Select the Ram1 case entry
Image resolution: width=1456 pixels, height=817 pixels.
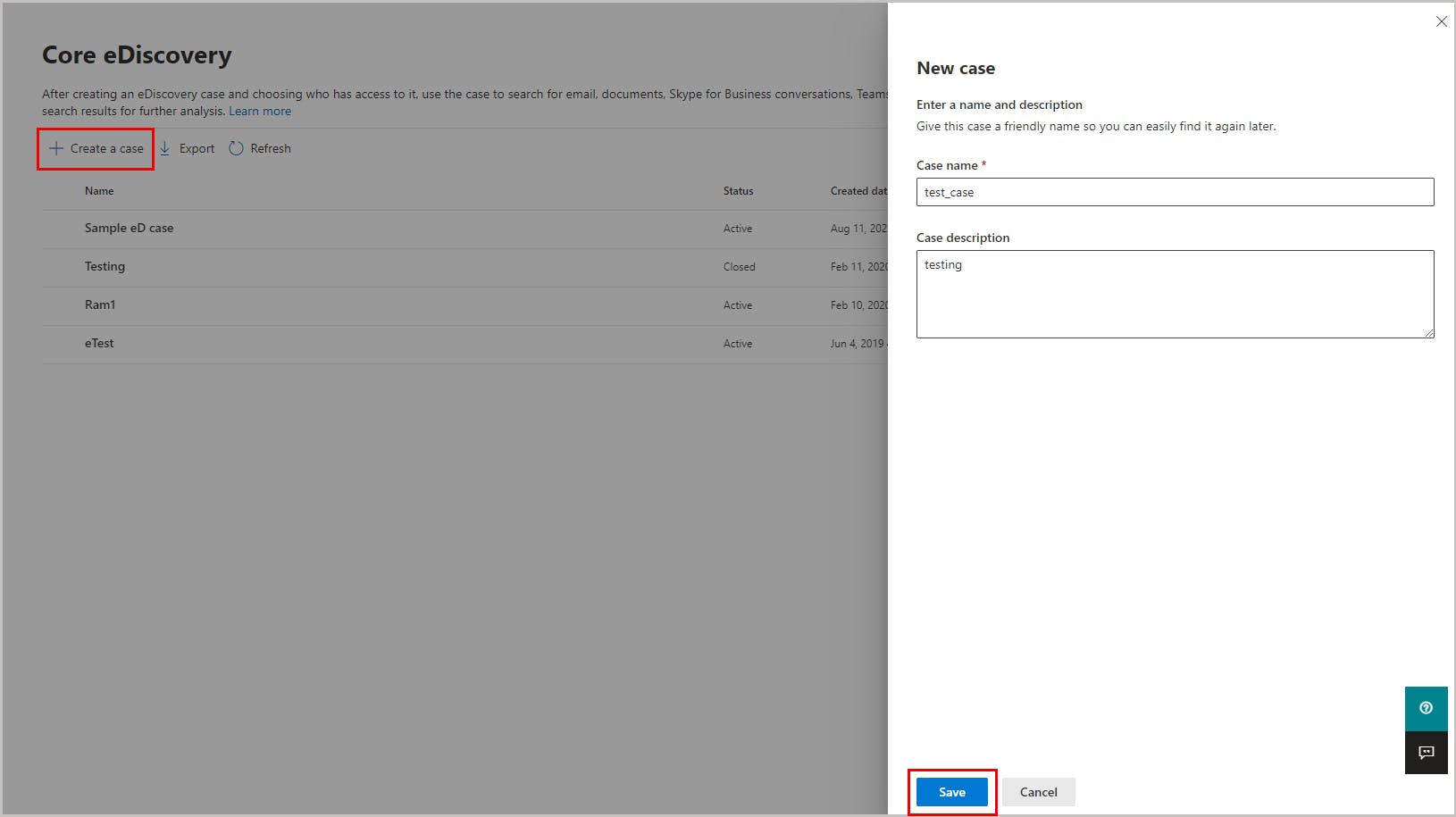coord(100,305)
